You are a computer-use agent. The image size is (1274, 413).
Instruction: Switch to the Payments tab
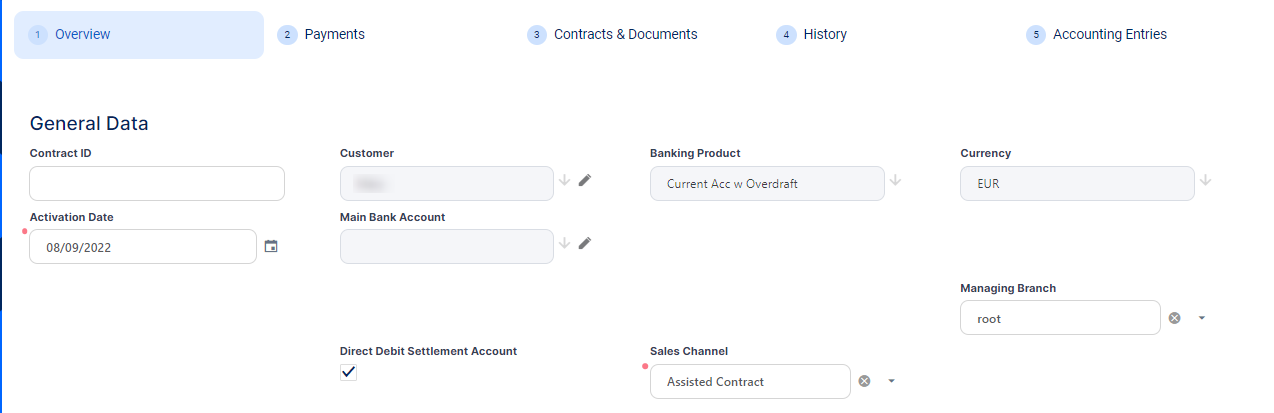334,35
